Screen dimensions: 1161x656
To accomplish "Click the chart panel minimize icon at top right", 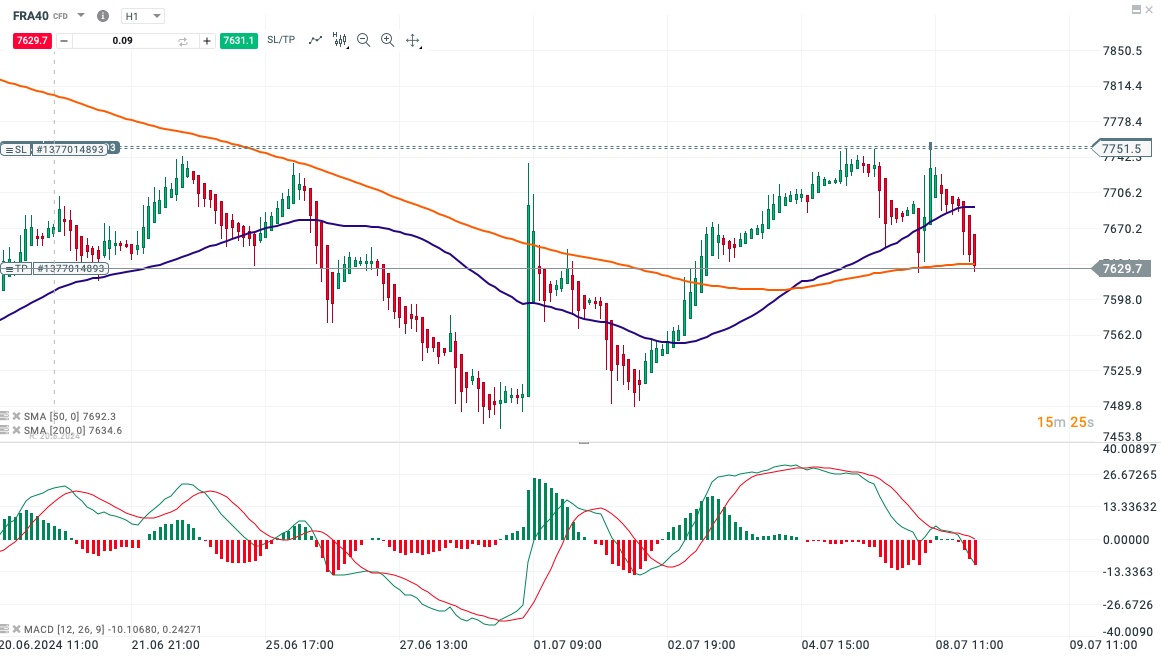I will coord(1137,10).
